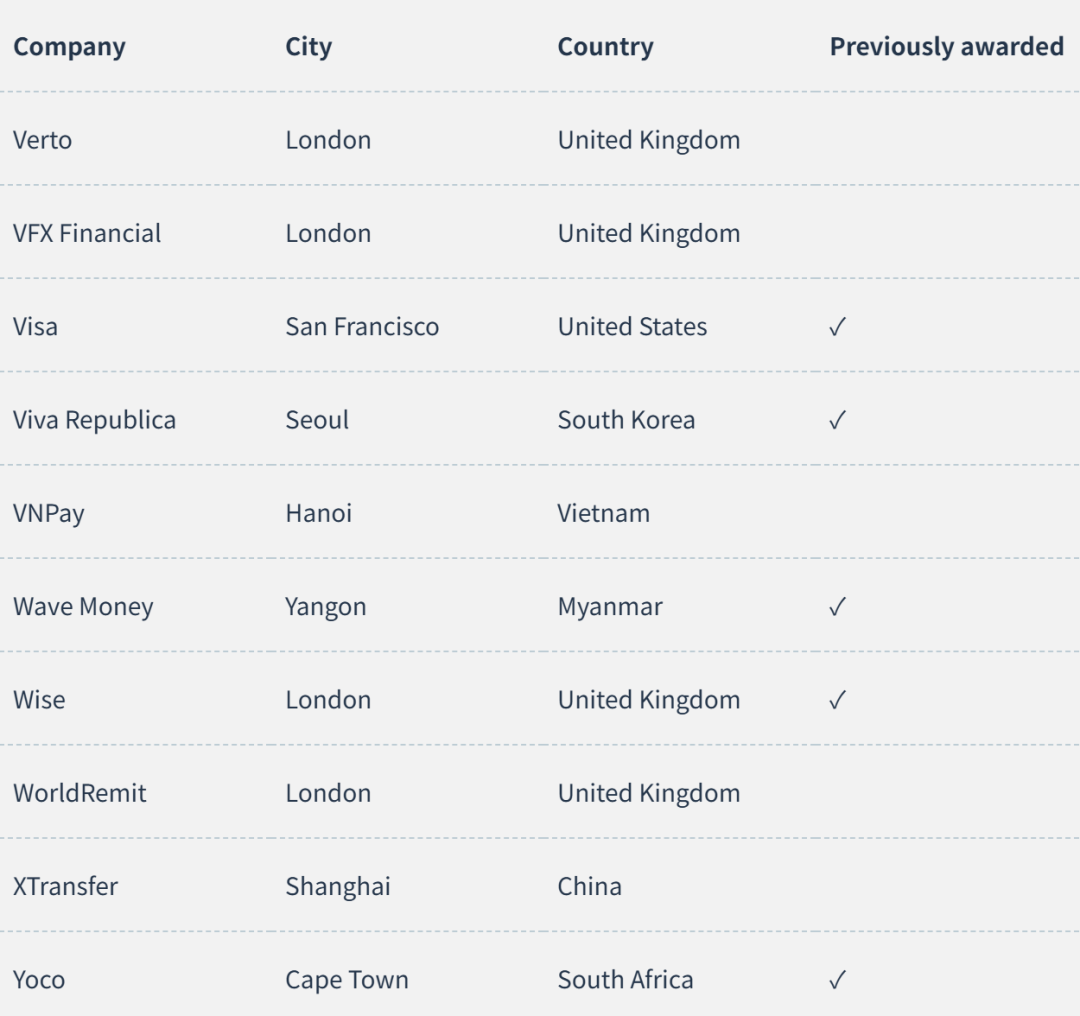
Task: Select the Verto company name
Action: click(43, 140)
